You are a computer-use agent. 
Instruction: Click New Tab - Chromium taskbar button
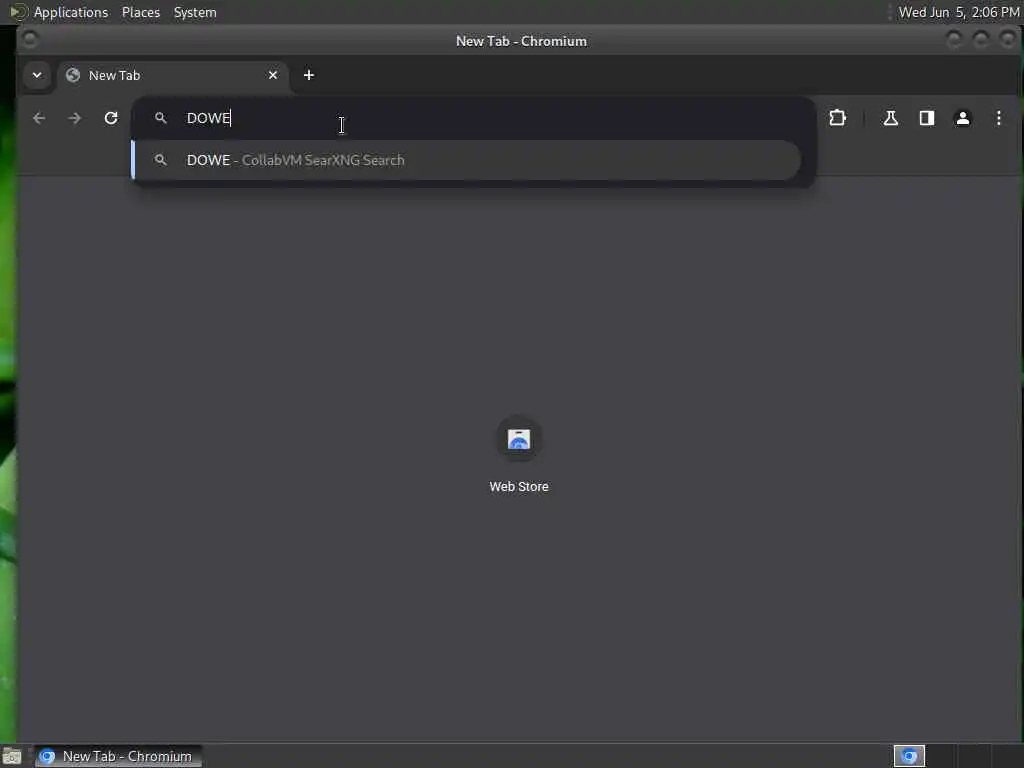tap(118, 756)
